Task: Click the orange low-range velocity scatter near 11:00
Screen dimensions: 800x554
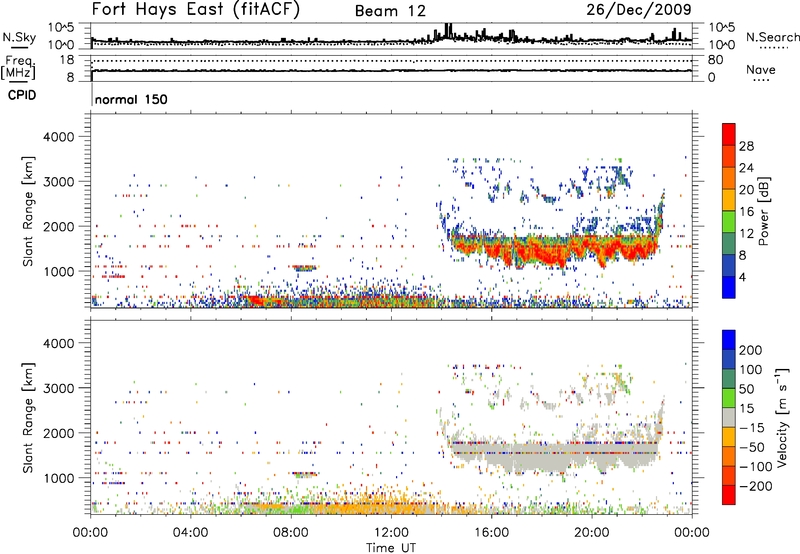Action: coord(366,502)
